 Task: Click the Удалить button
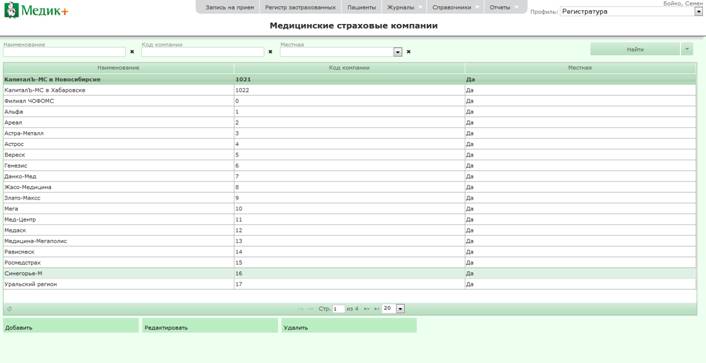pyautogui.click(x=349, y=326)
